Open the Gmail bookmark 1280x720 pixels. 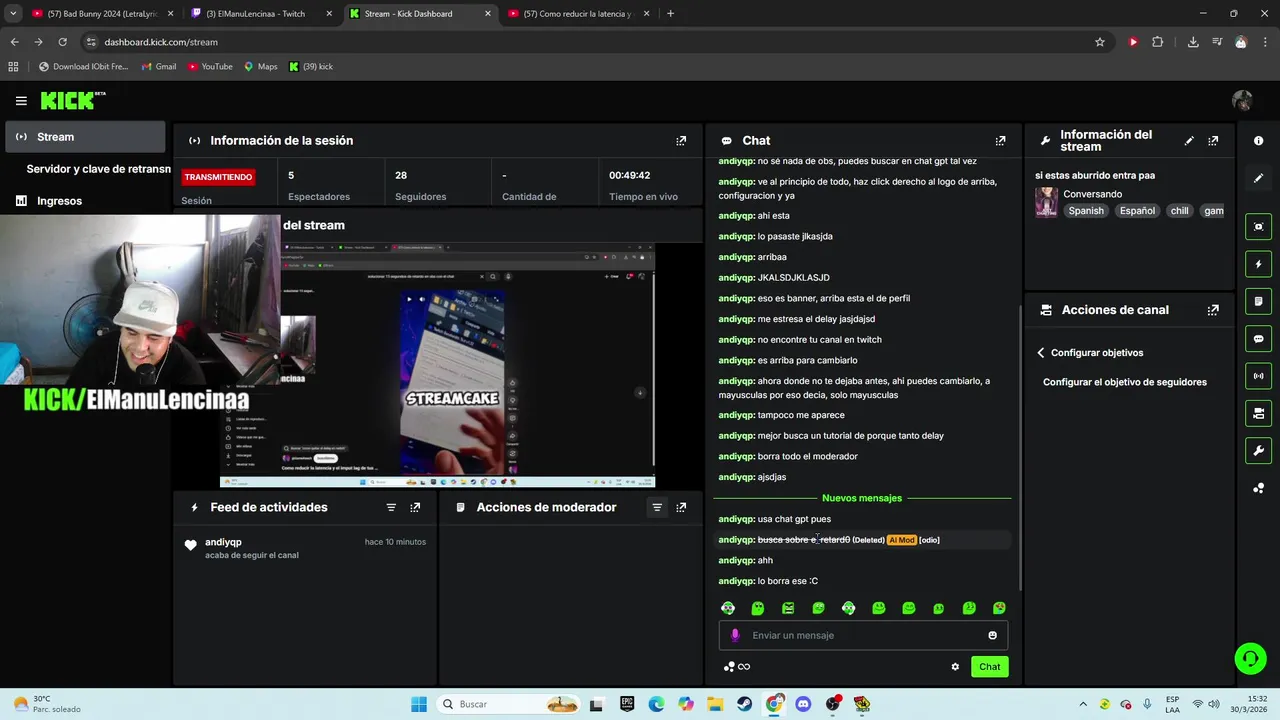[x=159, y=67]
